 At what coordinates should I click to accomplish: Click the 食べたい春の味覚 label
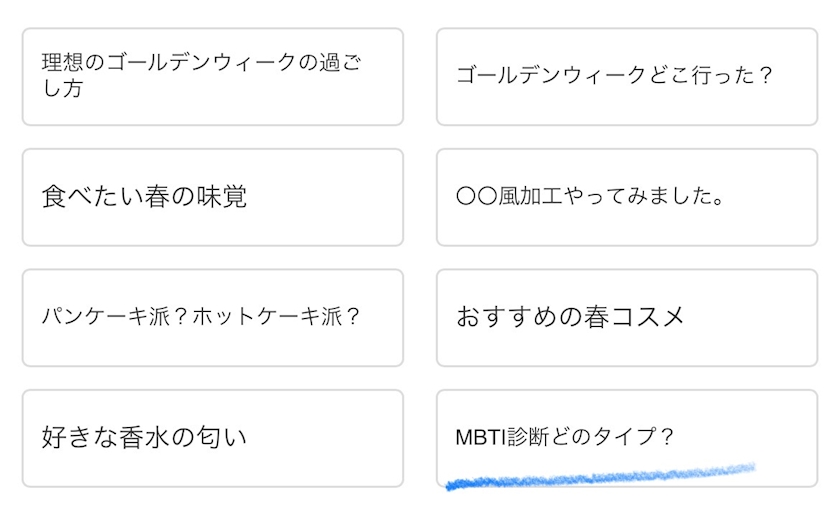click(144, 197)
